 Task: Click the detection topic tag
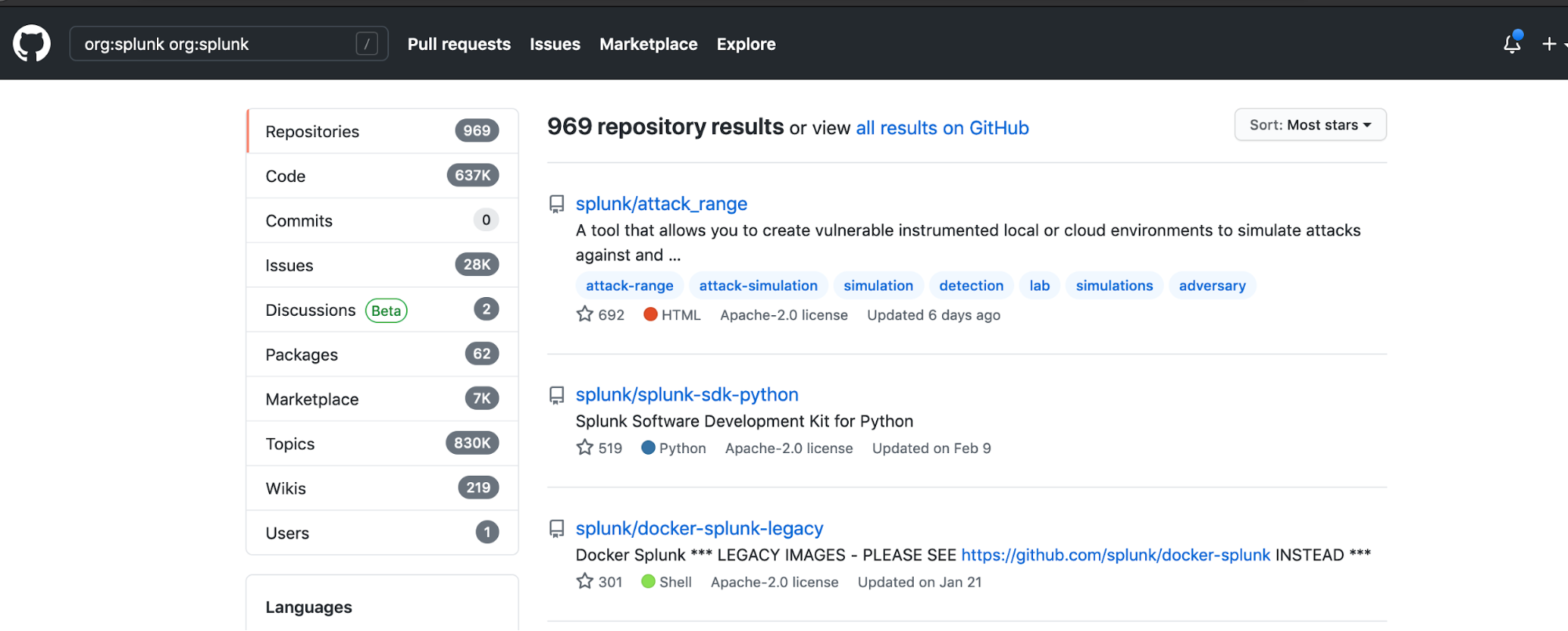click(x=971, y=285)
